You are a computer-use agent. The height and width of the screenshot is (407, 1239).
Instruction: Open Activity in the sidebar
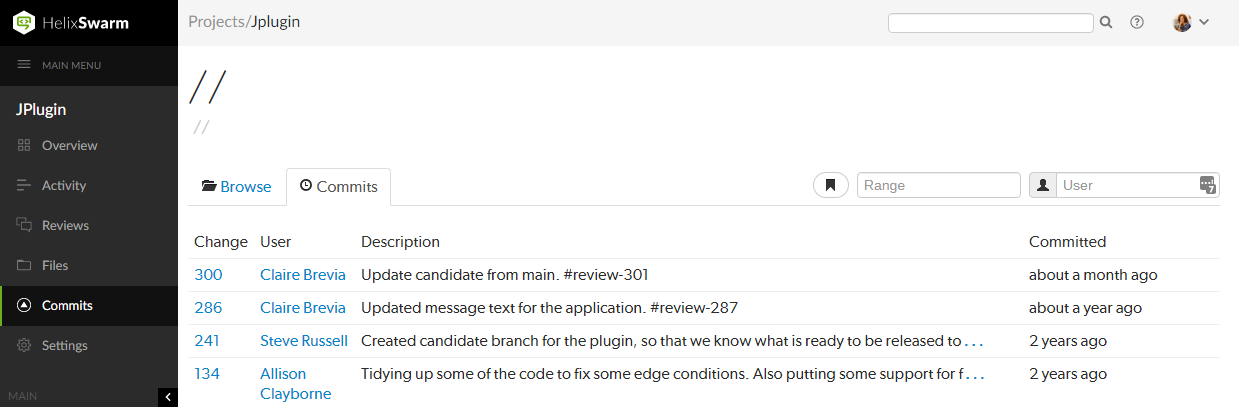point(64,185)
